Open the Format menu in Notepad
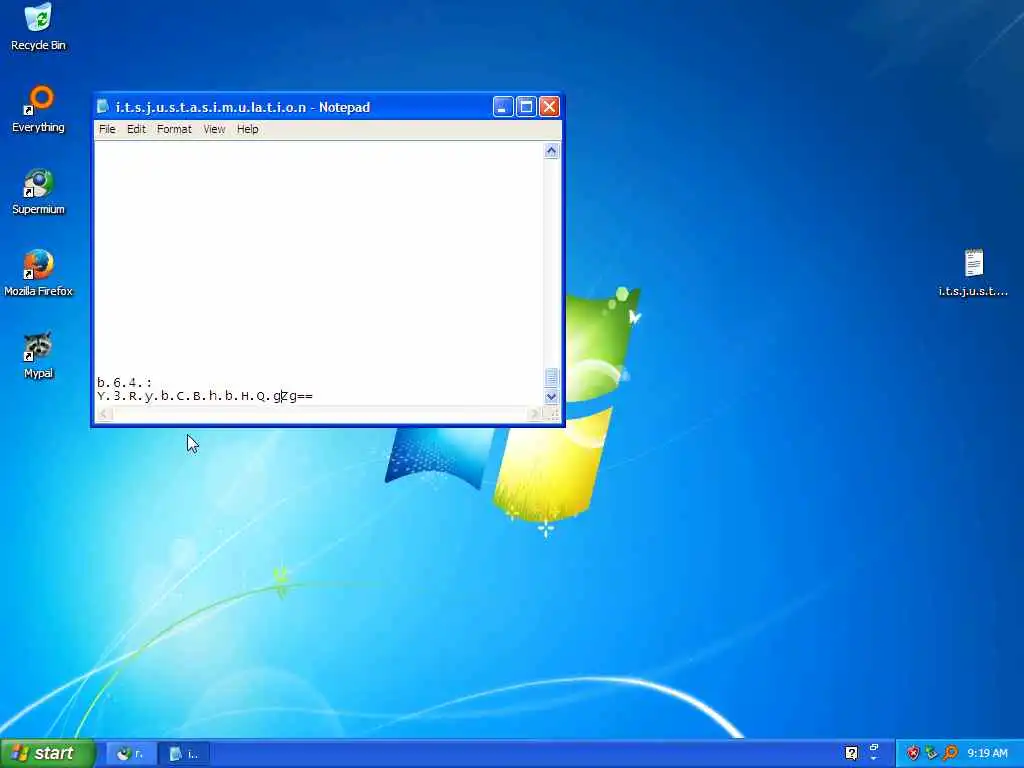This screenshot has height=768, width=1024. [x=174, y=129]
